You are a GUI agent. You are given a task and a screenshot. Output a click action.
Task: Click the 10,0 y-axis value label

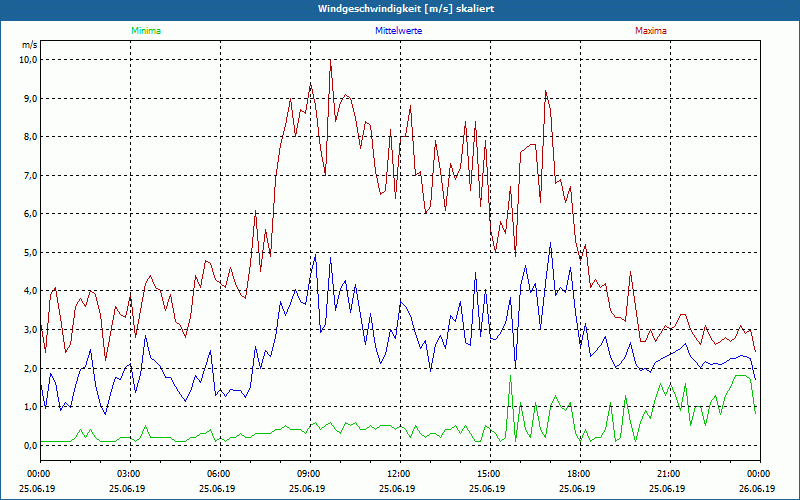(27, 59)
